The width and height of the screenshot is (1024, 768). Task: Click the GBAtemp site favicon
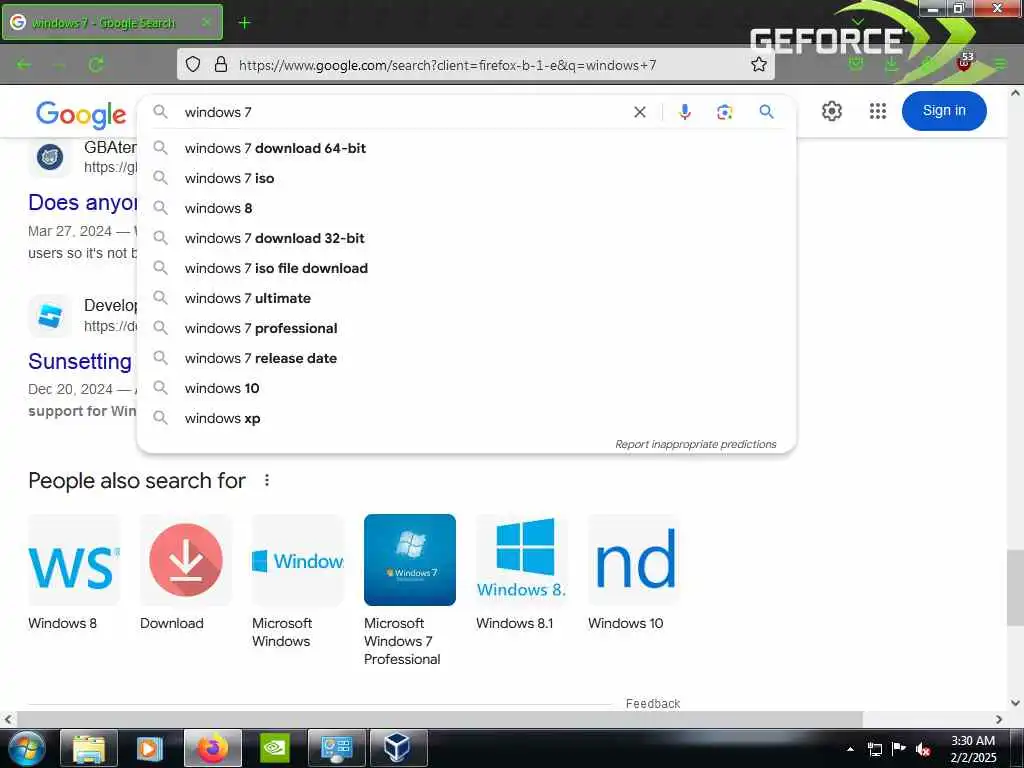pyautogui.click(x=50, y=157)
